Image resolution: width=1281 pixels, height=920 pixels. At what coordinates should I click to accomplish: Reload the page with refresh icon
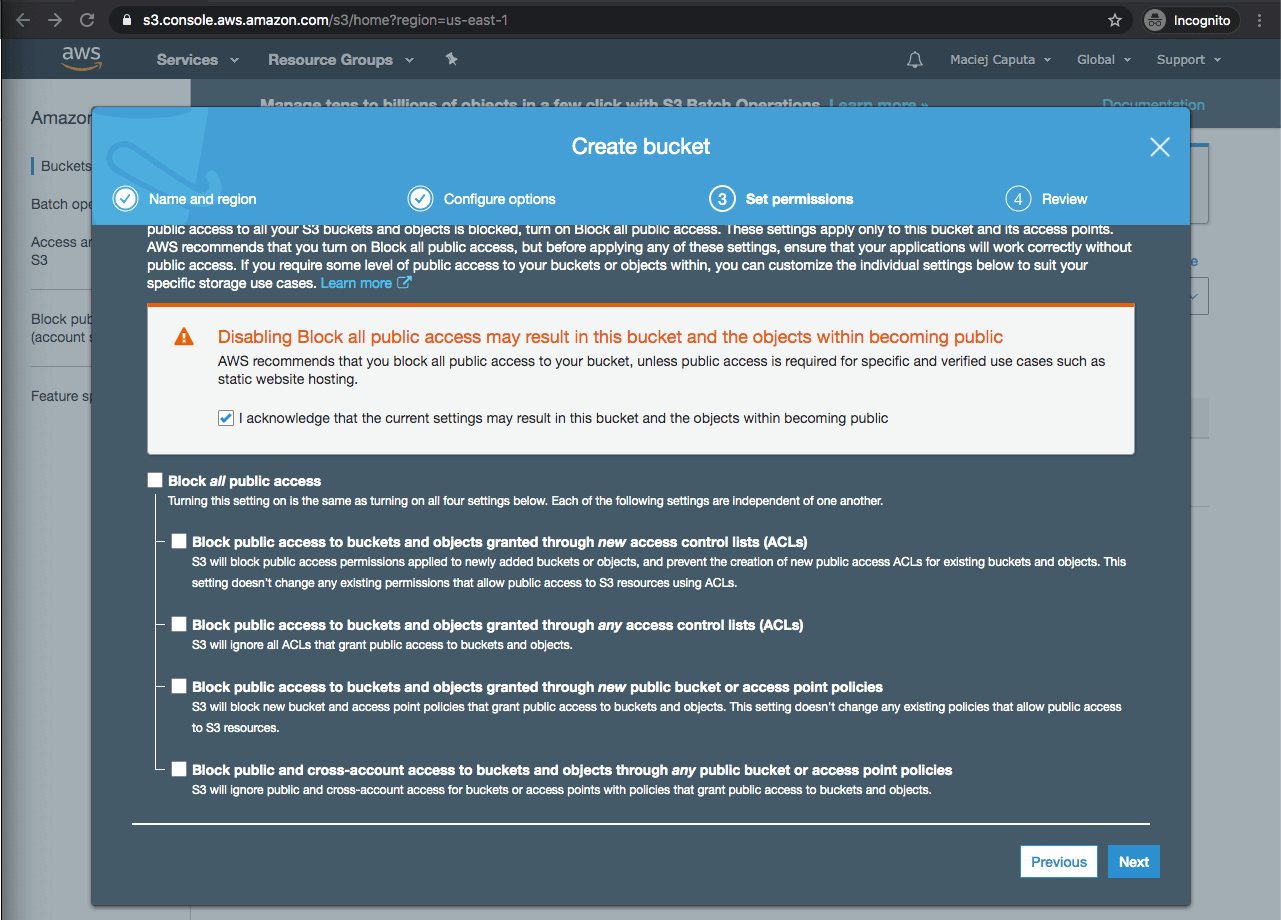click(87, 20)
